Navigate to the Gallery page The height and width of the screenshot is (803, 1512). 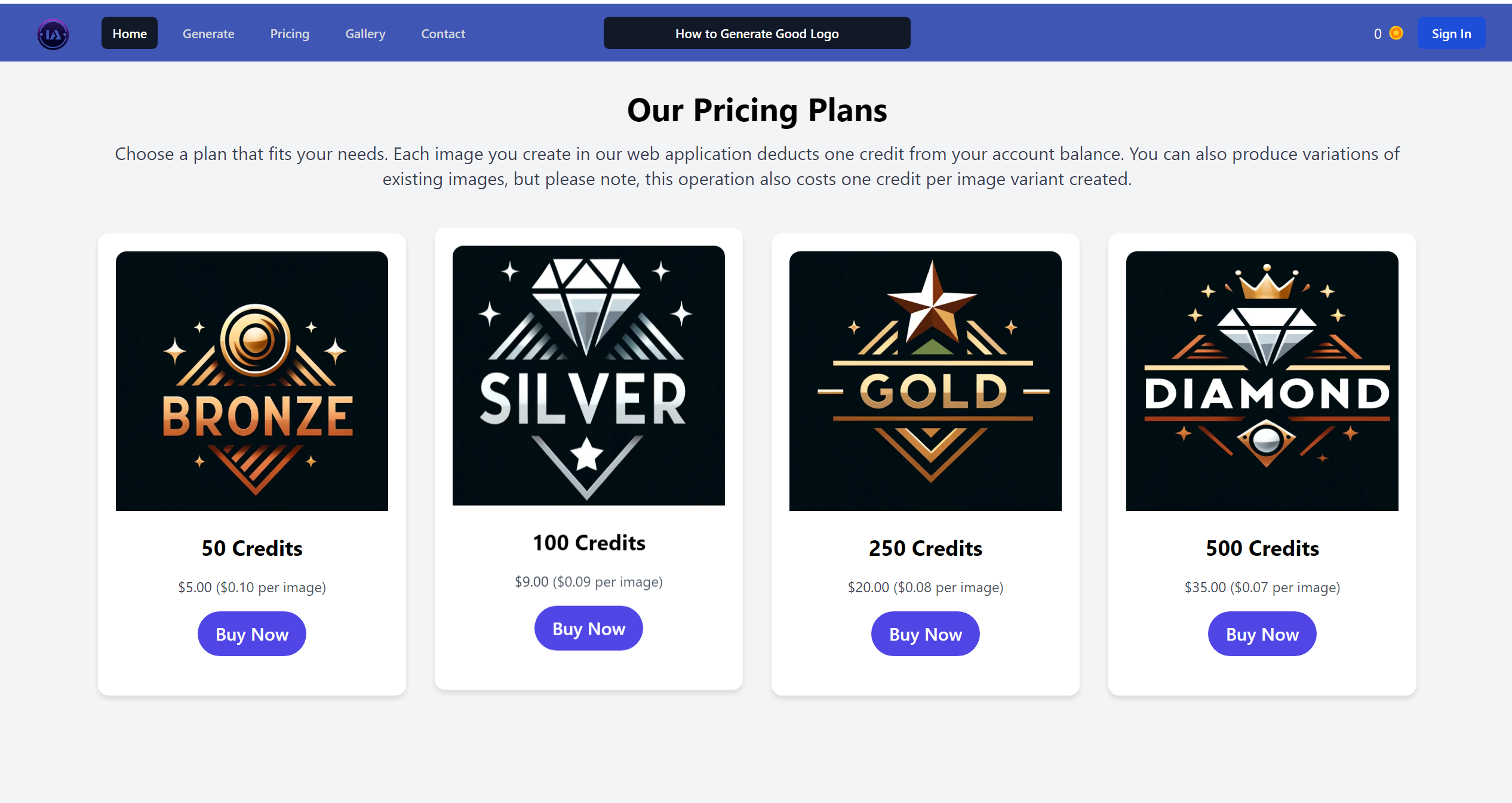point(365,33)
